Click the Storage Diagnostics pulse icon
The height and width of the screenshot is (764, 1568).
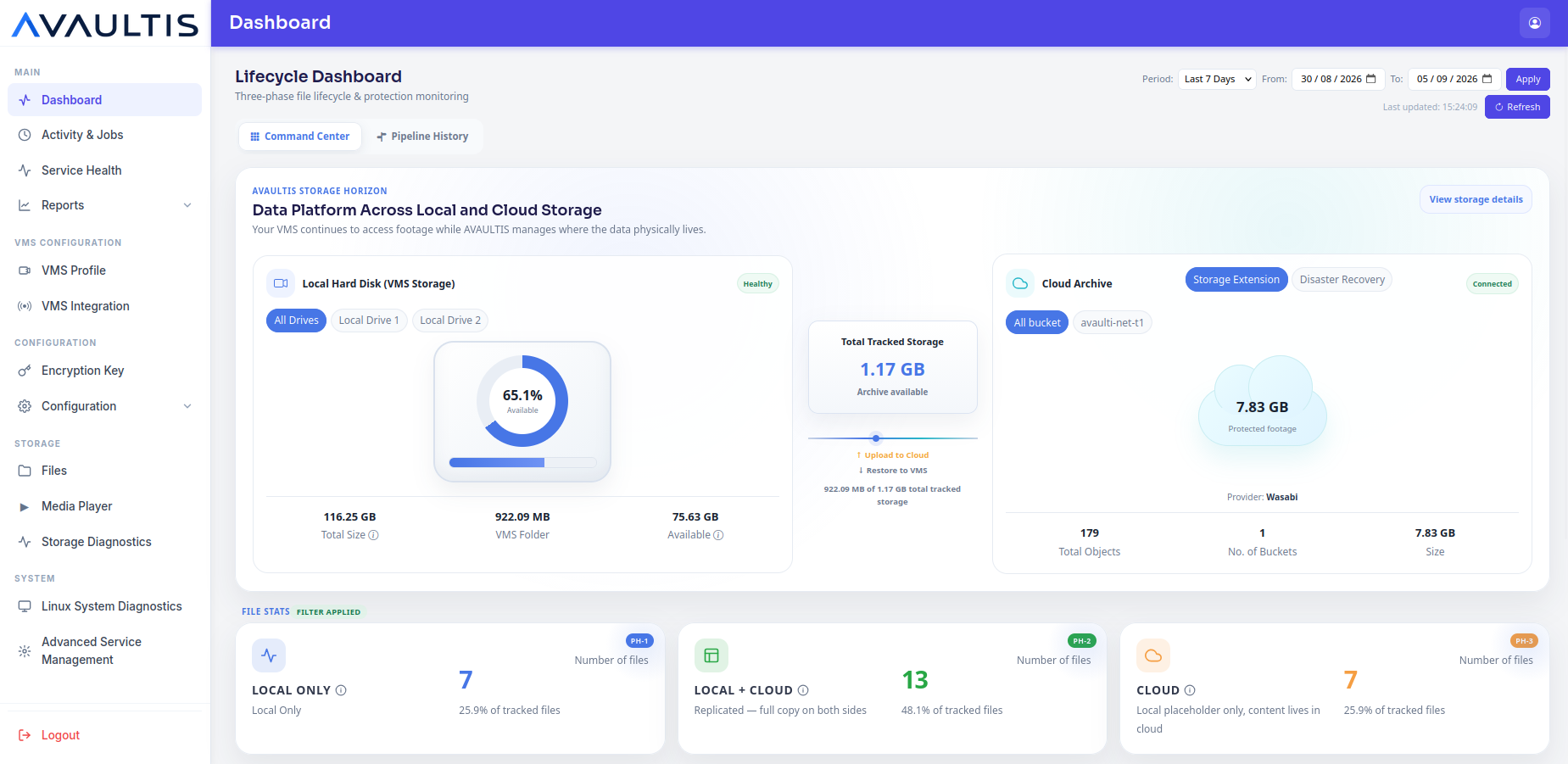click(x=25, y=542)
